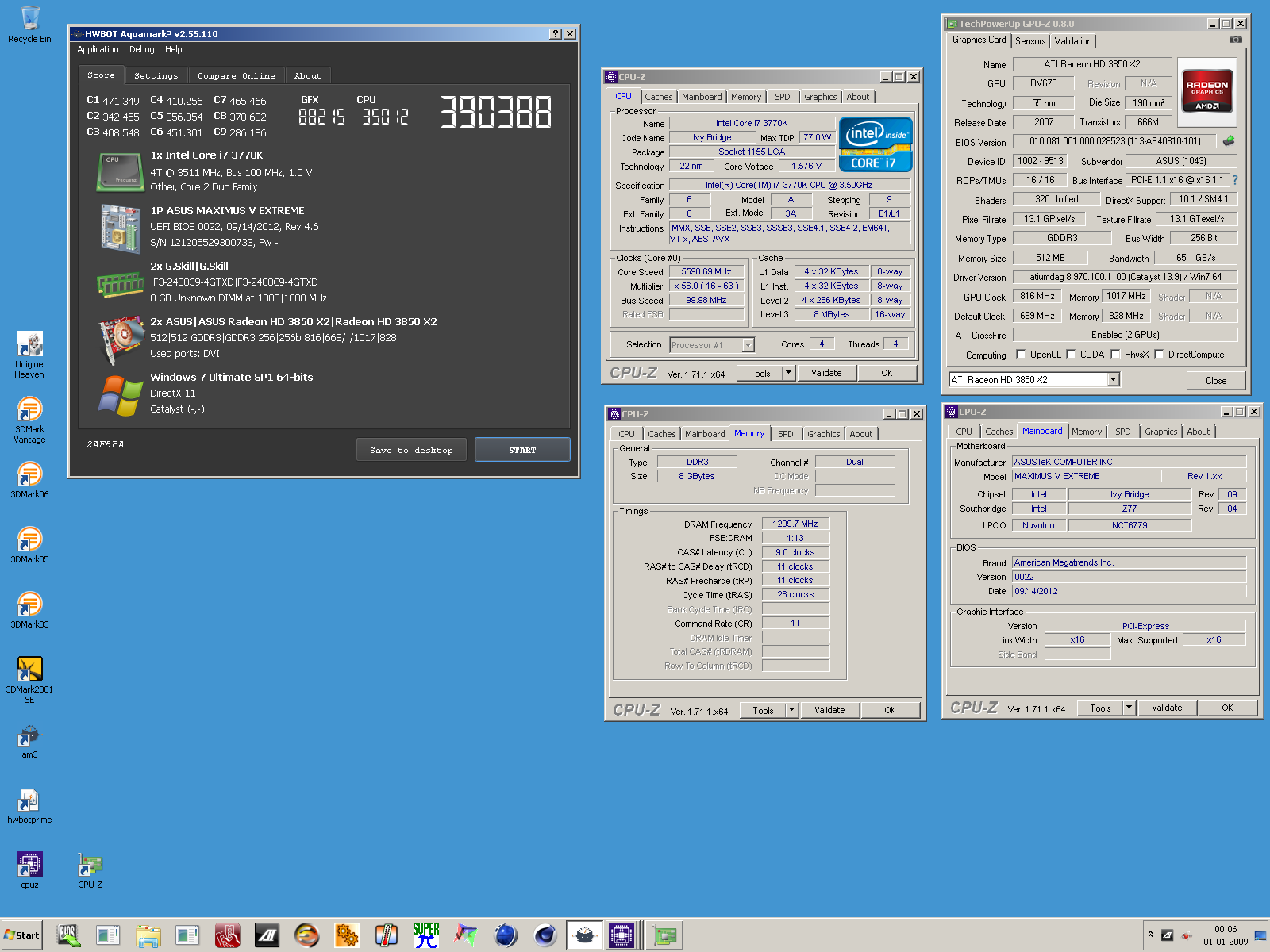Open the Cinema 4D sphere taskbar icon

coord(545,935)
